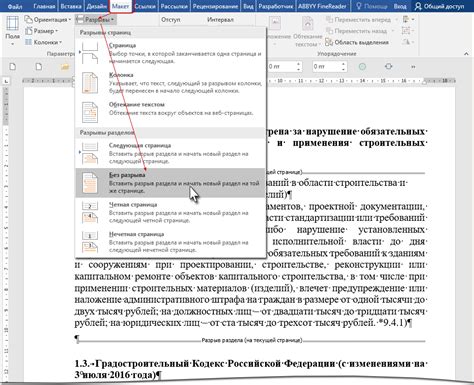Open the rotate objects dropdown
Viewport: 474px width, 385px height.
click(x=408, y=42)
